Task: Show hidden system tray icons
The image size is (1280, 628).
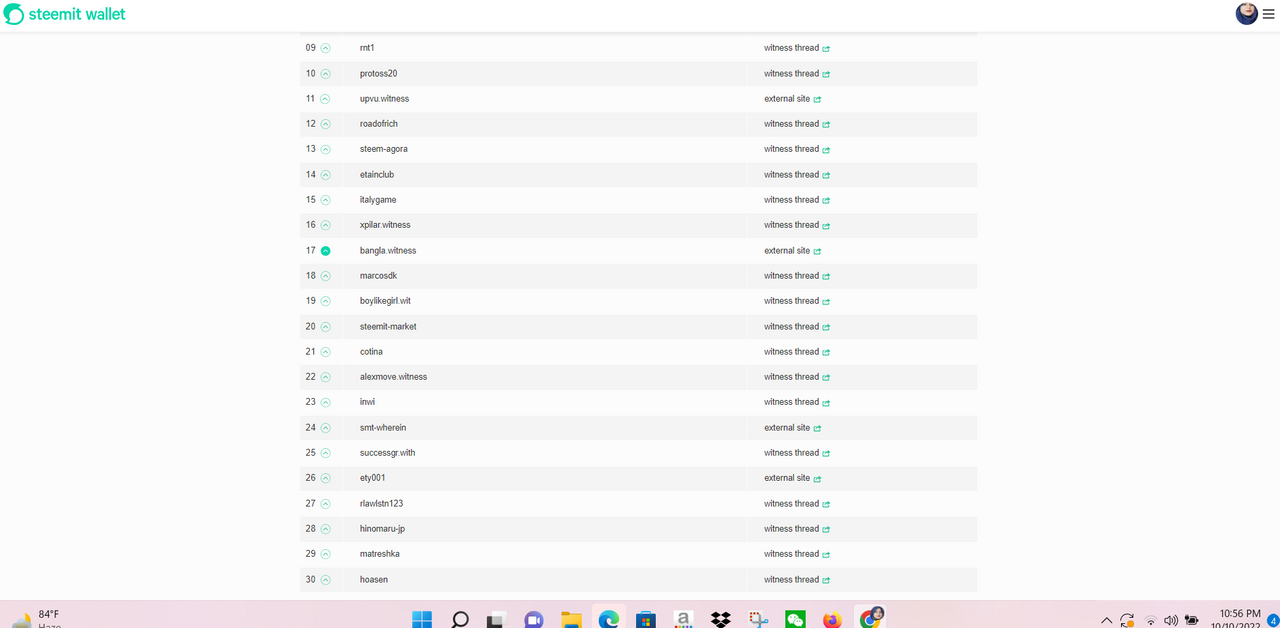Action: [x=1106, y=620]
